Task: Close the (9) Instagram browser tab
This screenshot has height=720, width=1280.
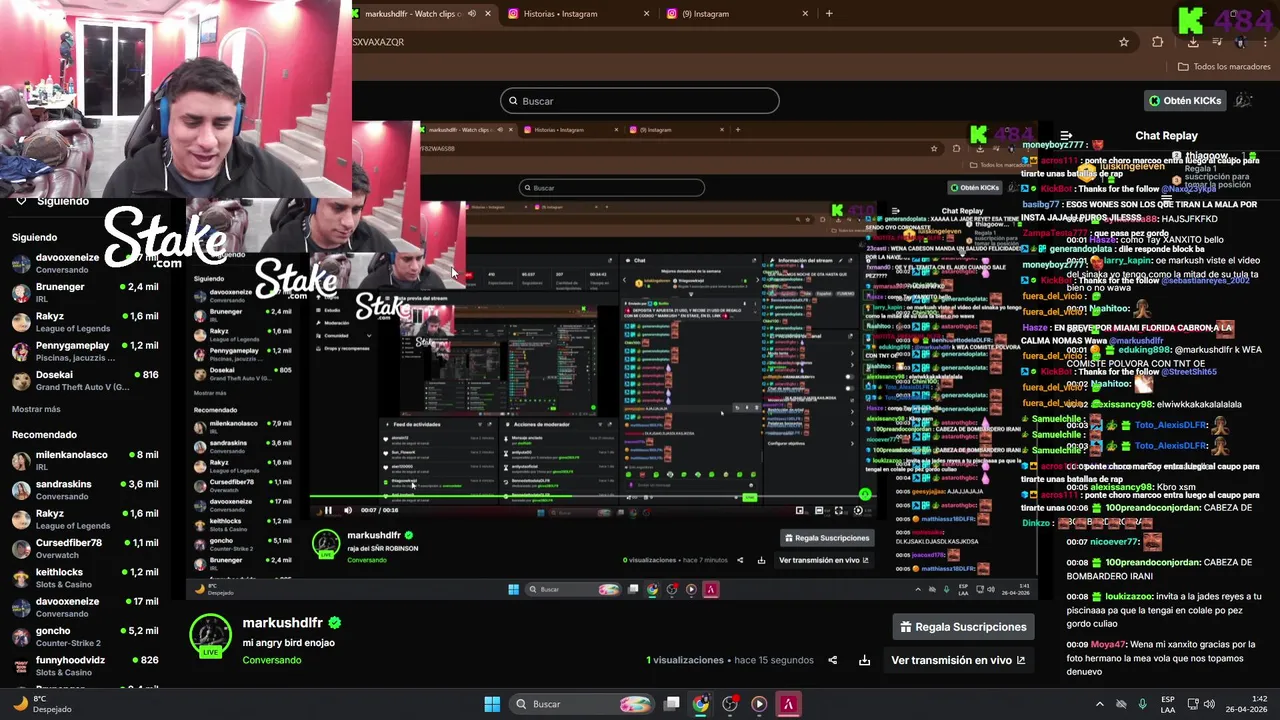Action: [805, 14]
